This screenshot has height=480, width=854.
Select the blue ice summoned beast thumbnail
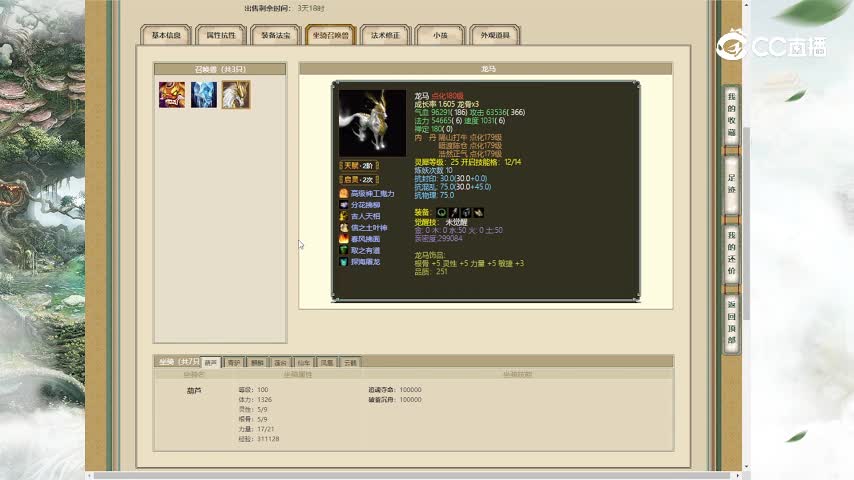204,95
